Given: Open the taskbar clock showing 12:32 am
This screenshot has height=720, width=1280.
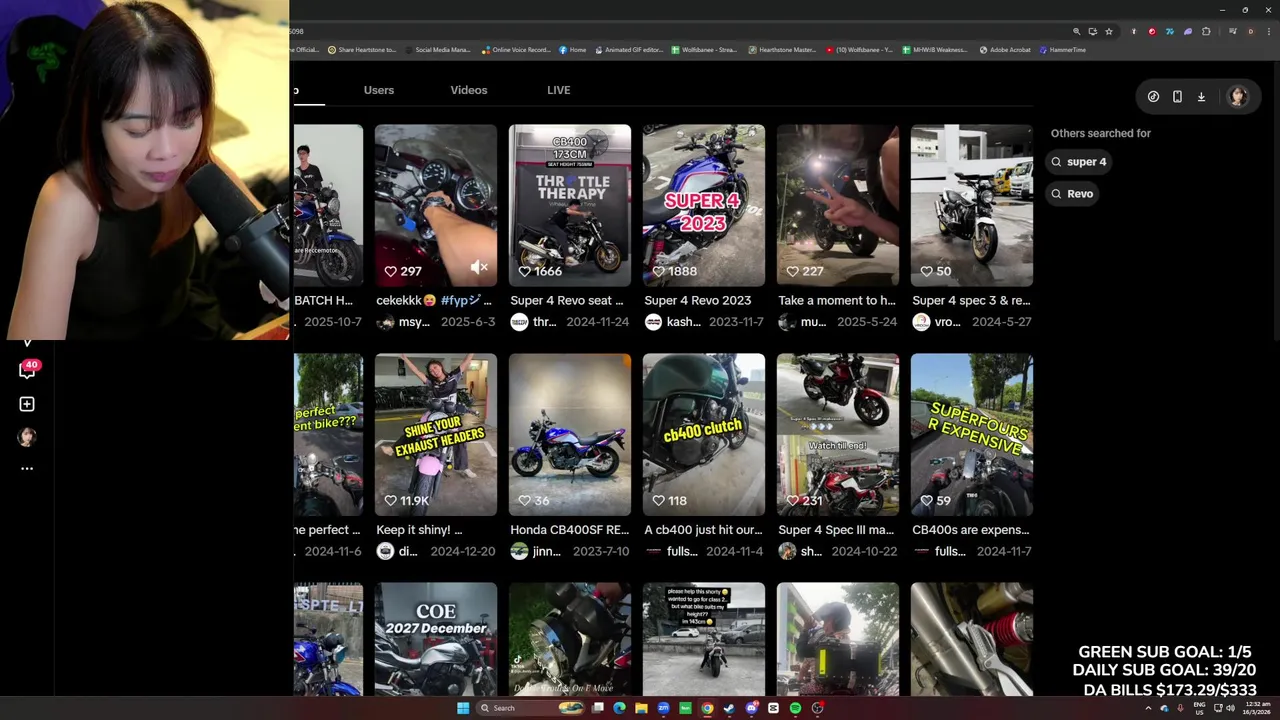Looking at the screenshot, I should 1258,708.
